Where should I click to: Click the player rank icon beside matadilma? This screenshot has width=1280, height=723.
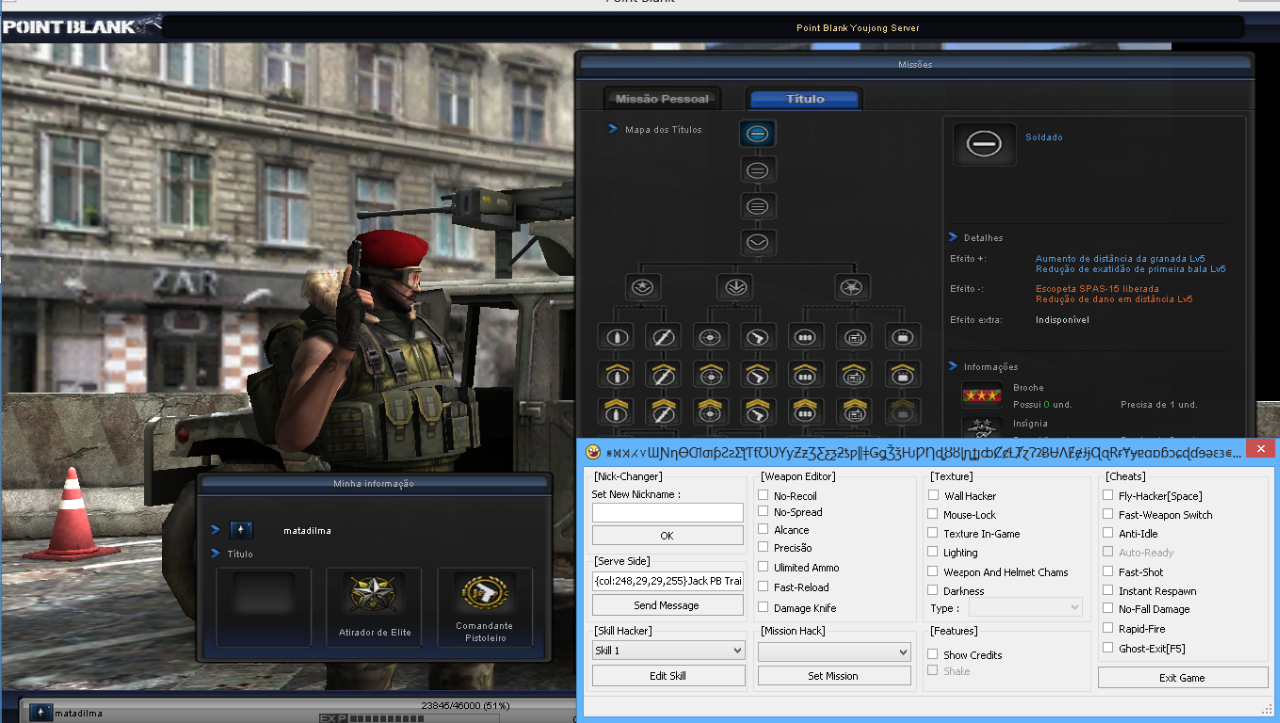[241, 530]
